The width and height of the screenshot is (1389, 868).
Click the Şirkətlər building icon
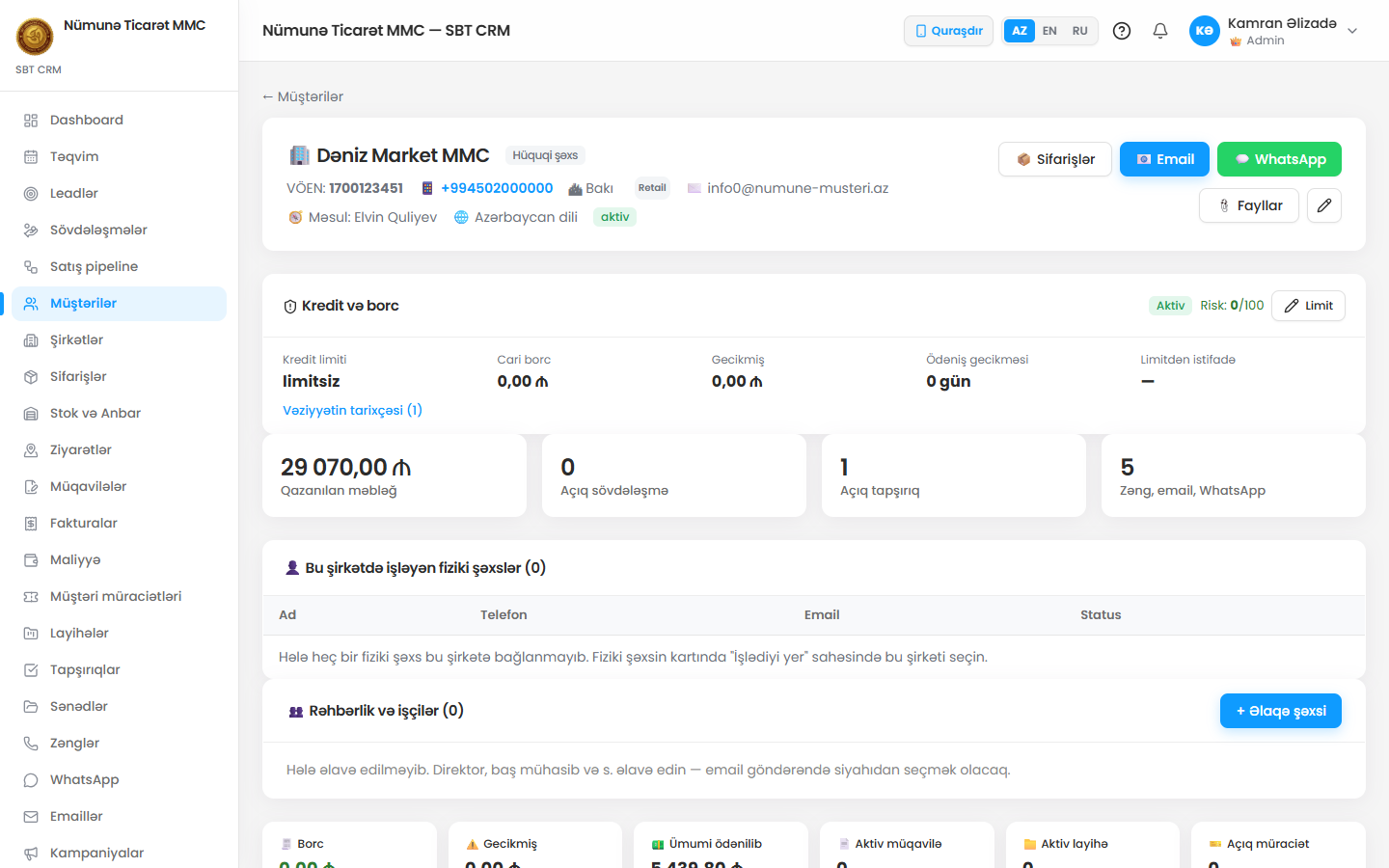click(31, 340)
